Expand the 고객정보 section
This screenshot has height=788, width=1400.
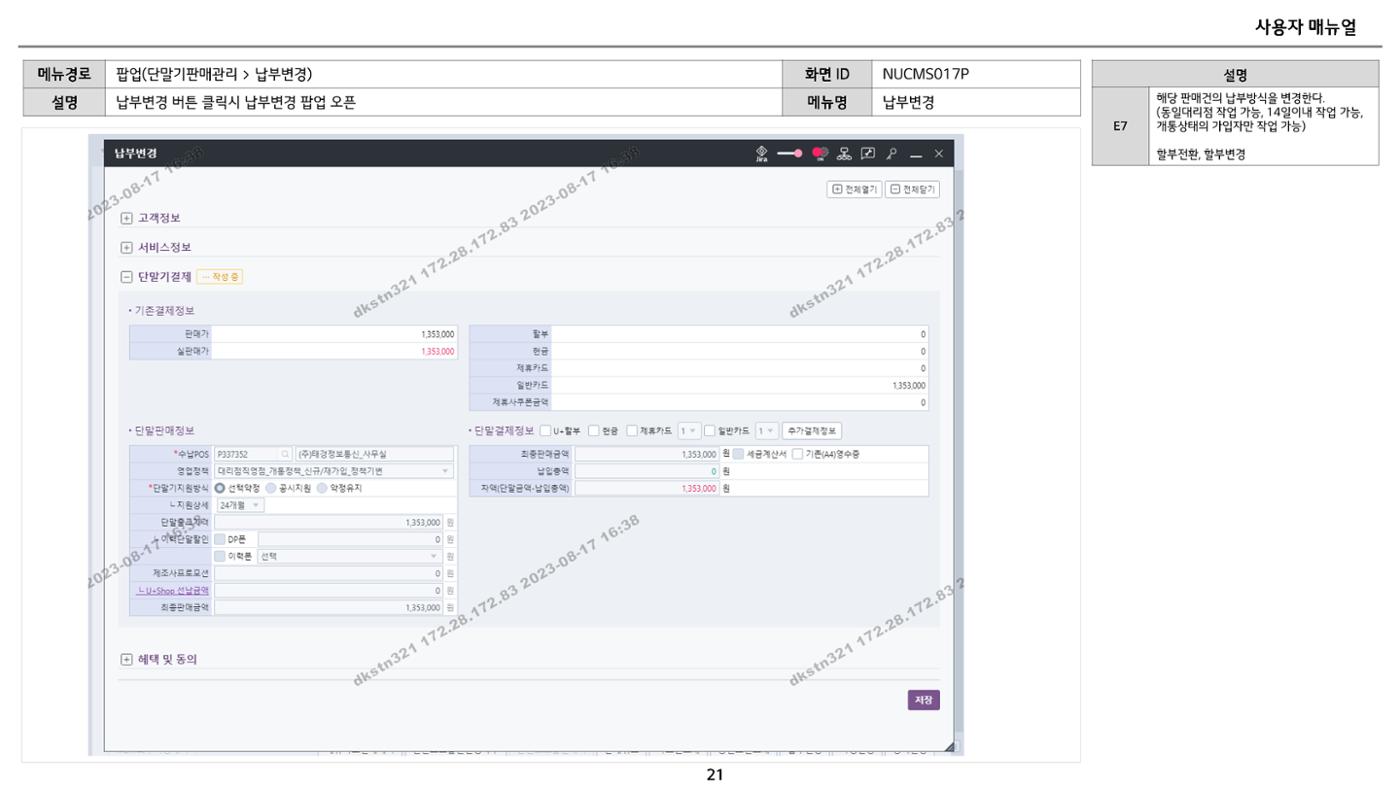coord(127,218)
